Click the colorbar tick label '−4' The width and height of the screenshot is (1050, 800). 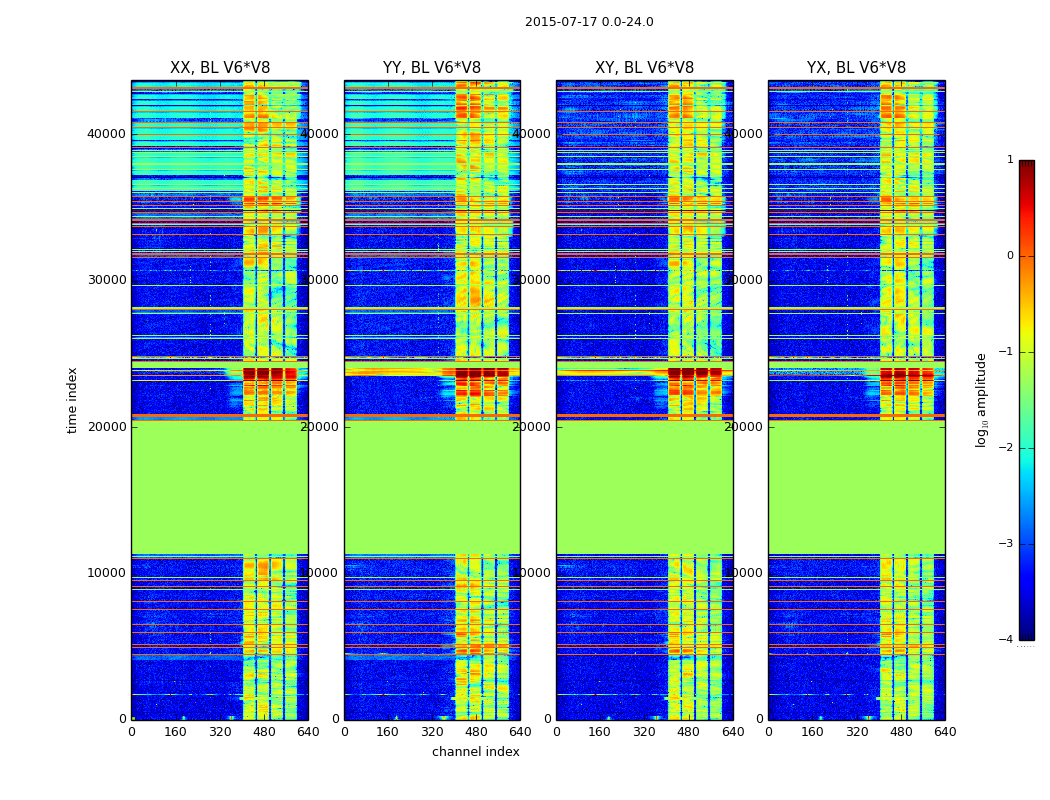[1008, 640]
